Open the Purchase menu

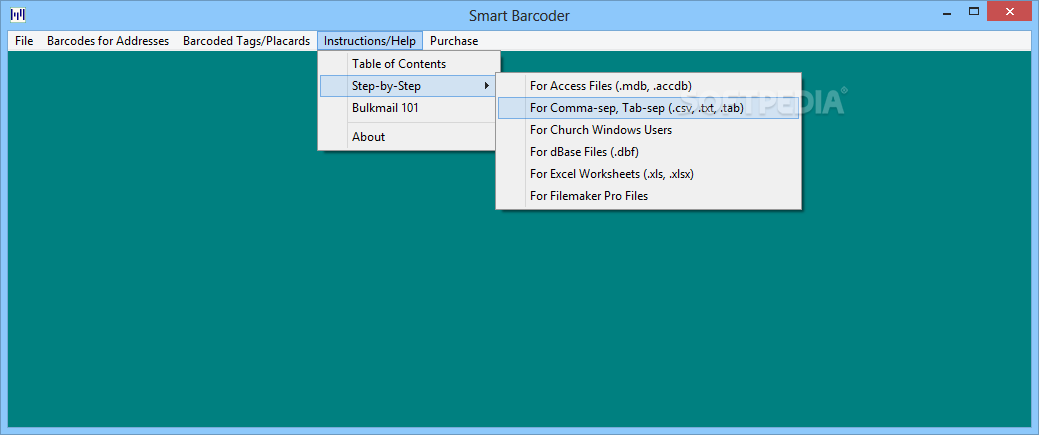pyautogui.click(x=454, y=41)
